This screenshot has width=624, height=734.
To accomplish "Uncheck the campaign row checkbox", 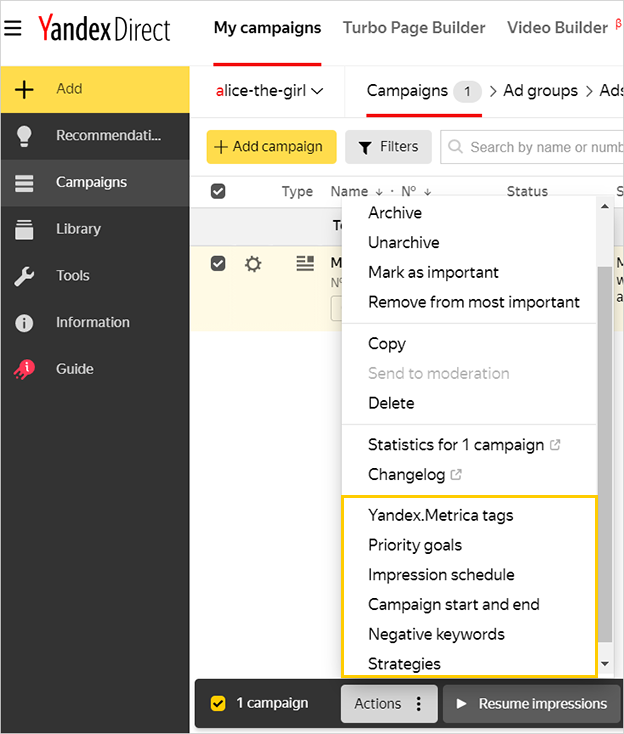I will [x=218, y=263].
